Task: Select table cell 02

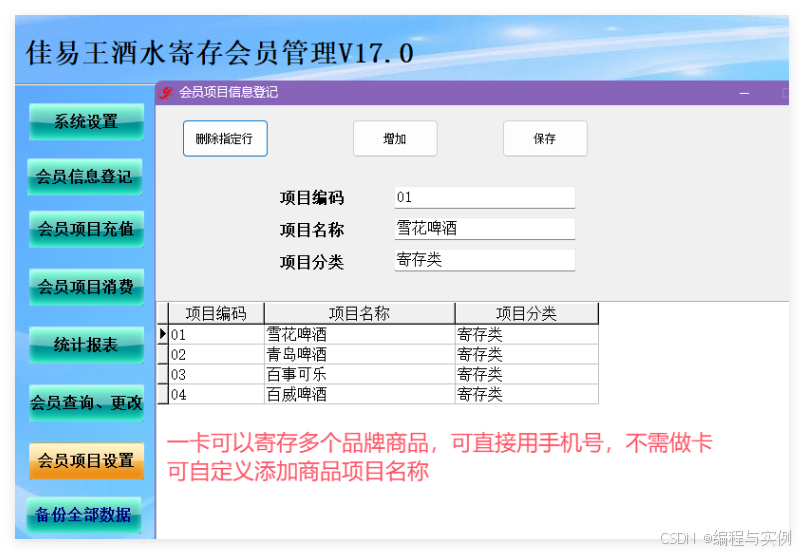Action: [x=216, y=354]
